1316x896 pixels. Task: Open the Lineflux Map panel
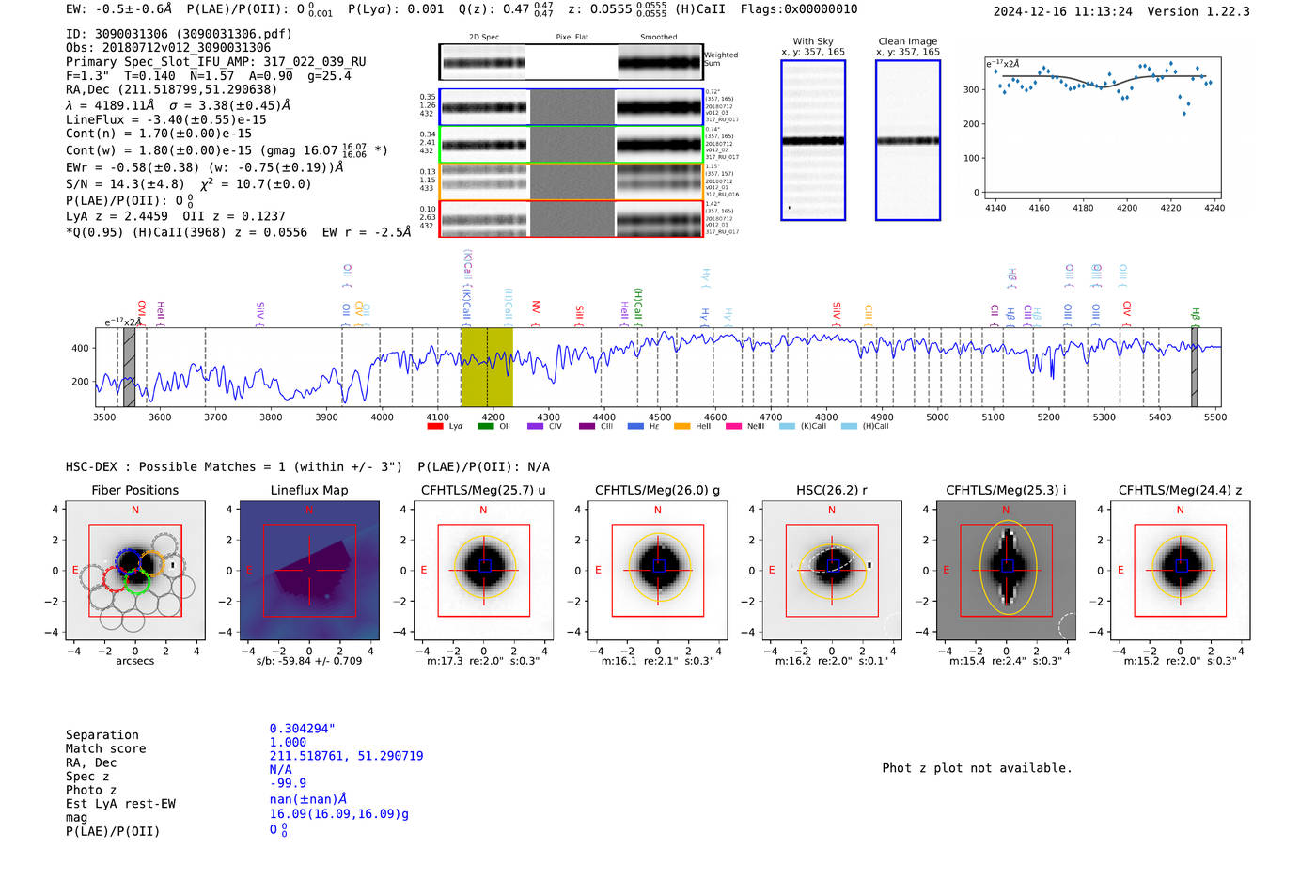coord(309,571)
